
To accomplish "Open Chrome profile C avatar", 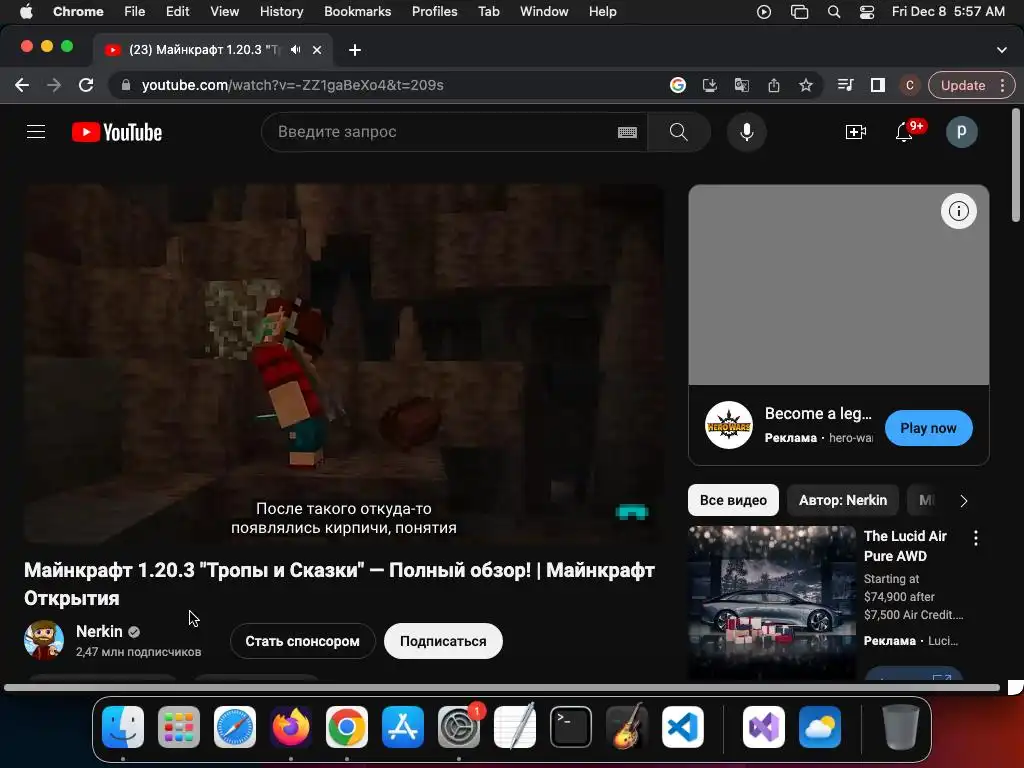I will pyautogui.click(x=910, y=85).
